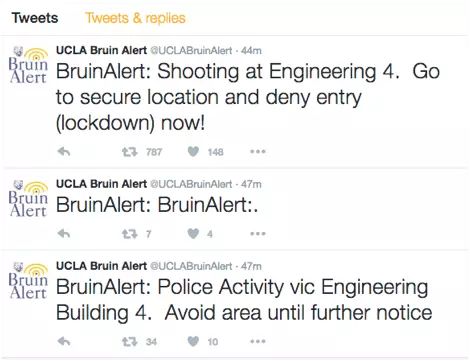Like the 'BruinAlert: BruinAlert:.' tweet
This screenshot has height=361, width=470.
[x=193, y=234]
